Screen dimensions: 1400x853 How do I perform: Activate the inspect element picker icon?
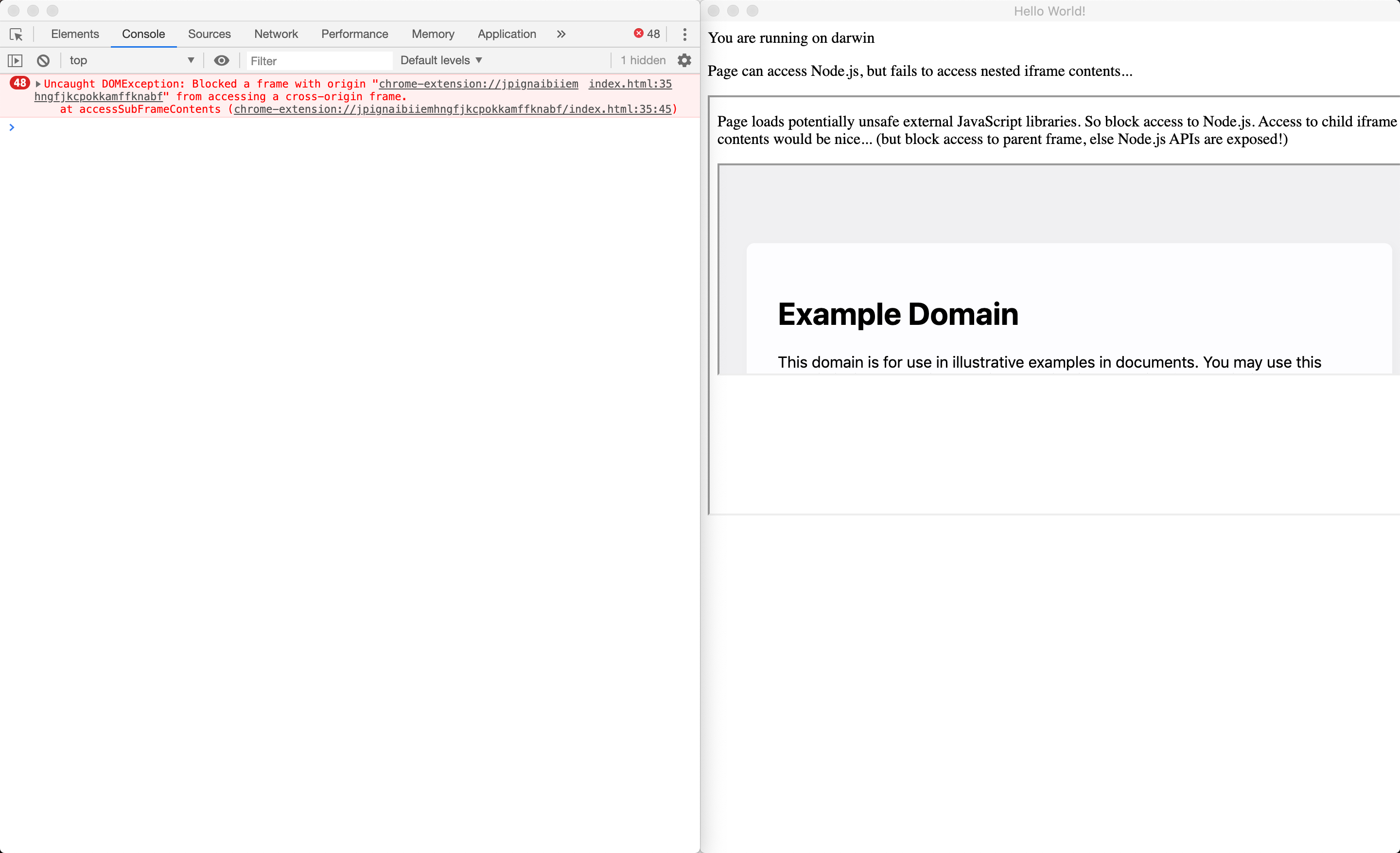click(x=16, y=34)
